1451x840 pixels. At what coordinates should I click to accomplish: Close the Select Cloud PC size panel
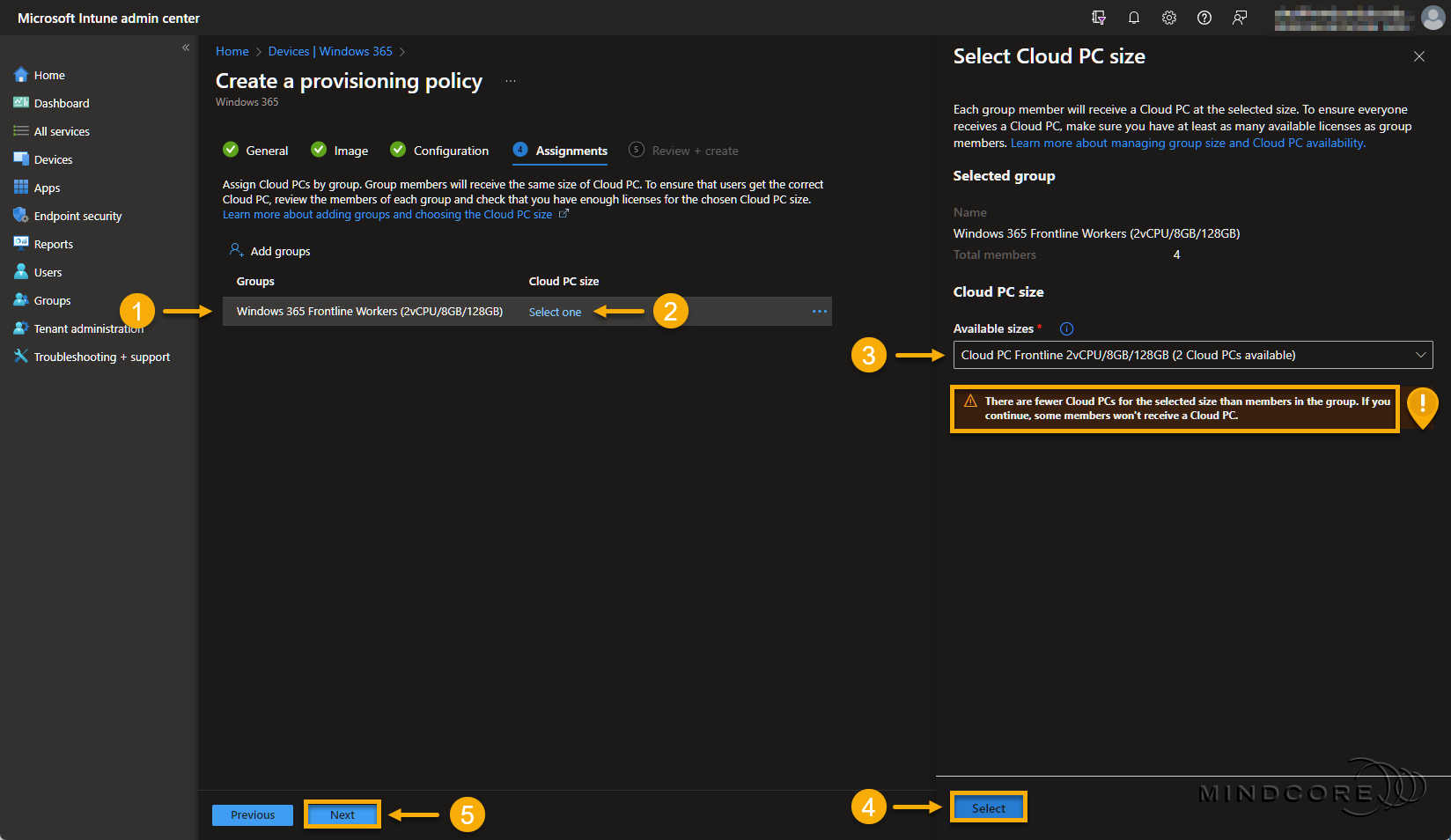click(x=1418, y=56)
